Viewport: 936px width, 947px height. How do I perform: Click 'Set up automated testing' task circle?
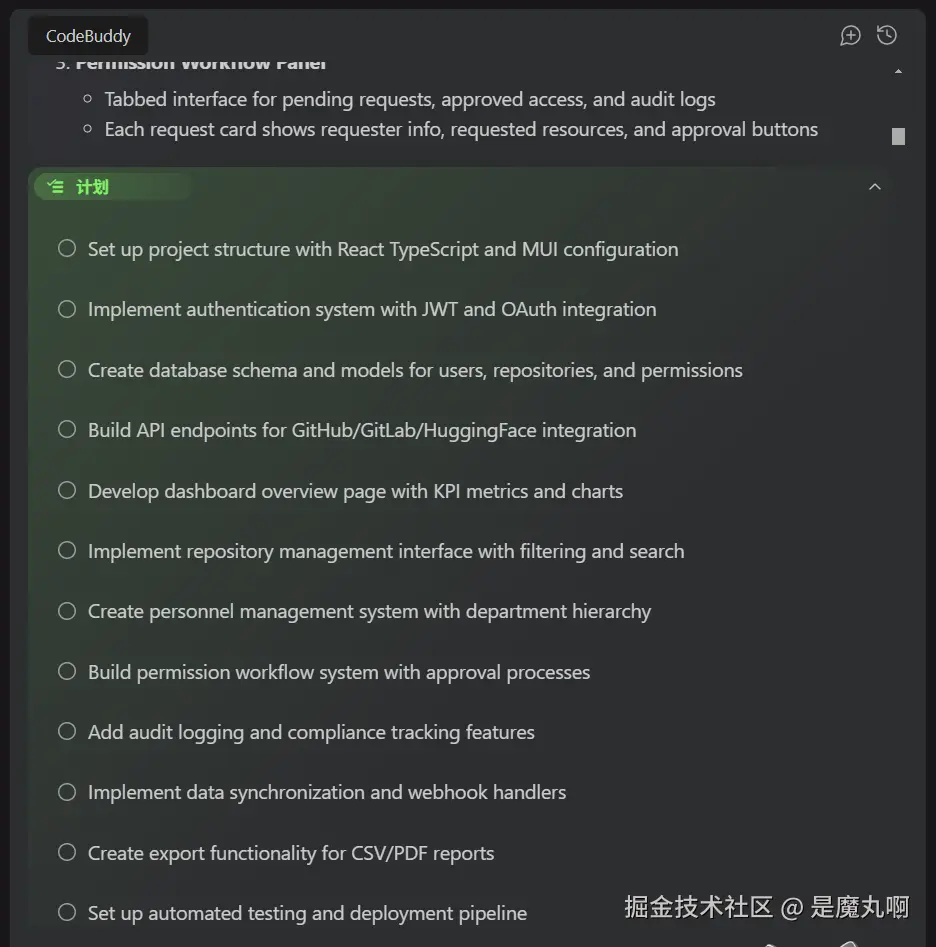(67, 912)
